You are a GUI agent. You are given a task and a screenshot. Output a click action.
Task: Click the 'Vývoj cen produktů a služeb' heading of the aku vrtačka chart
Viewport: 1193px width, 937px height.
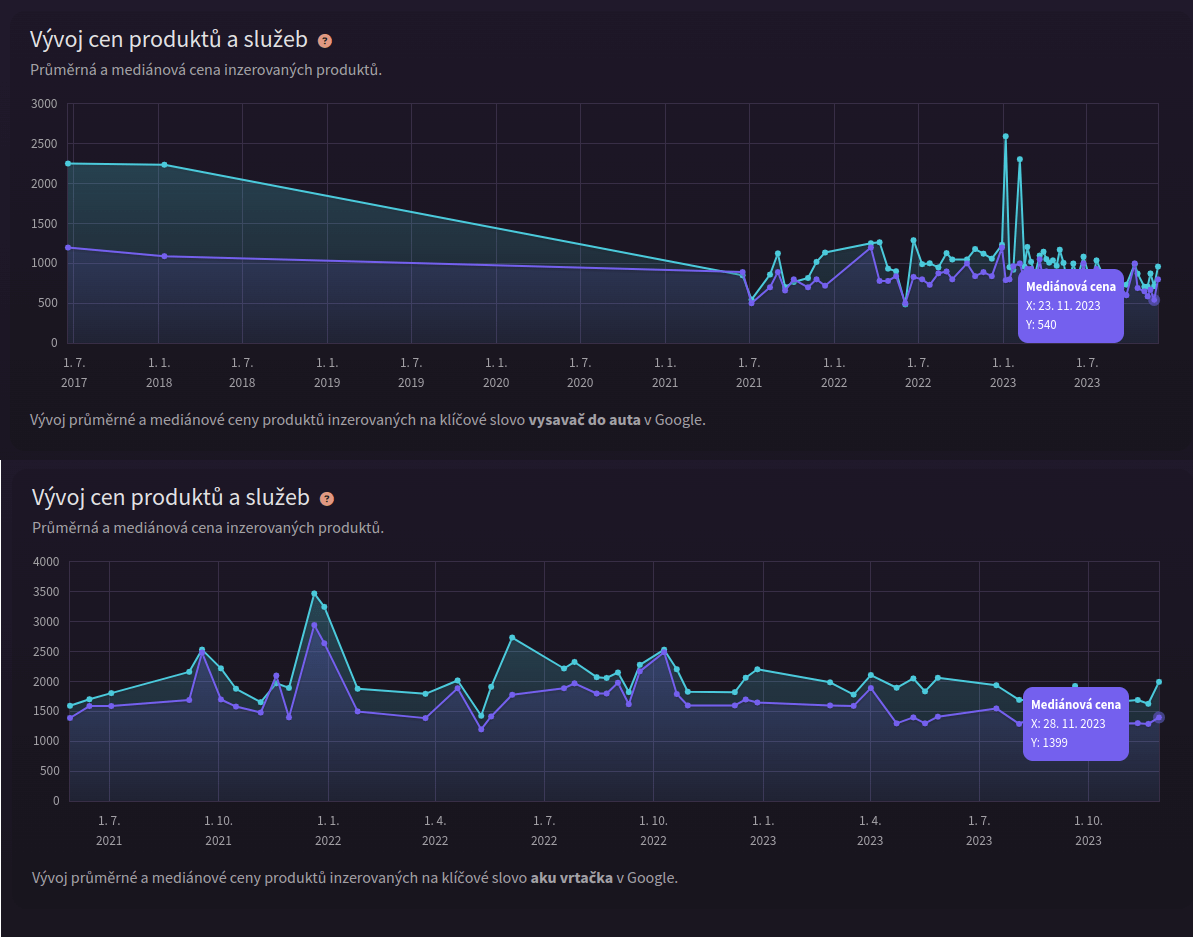click(170, 497)
